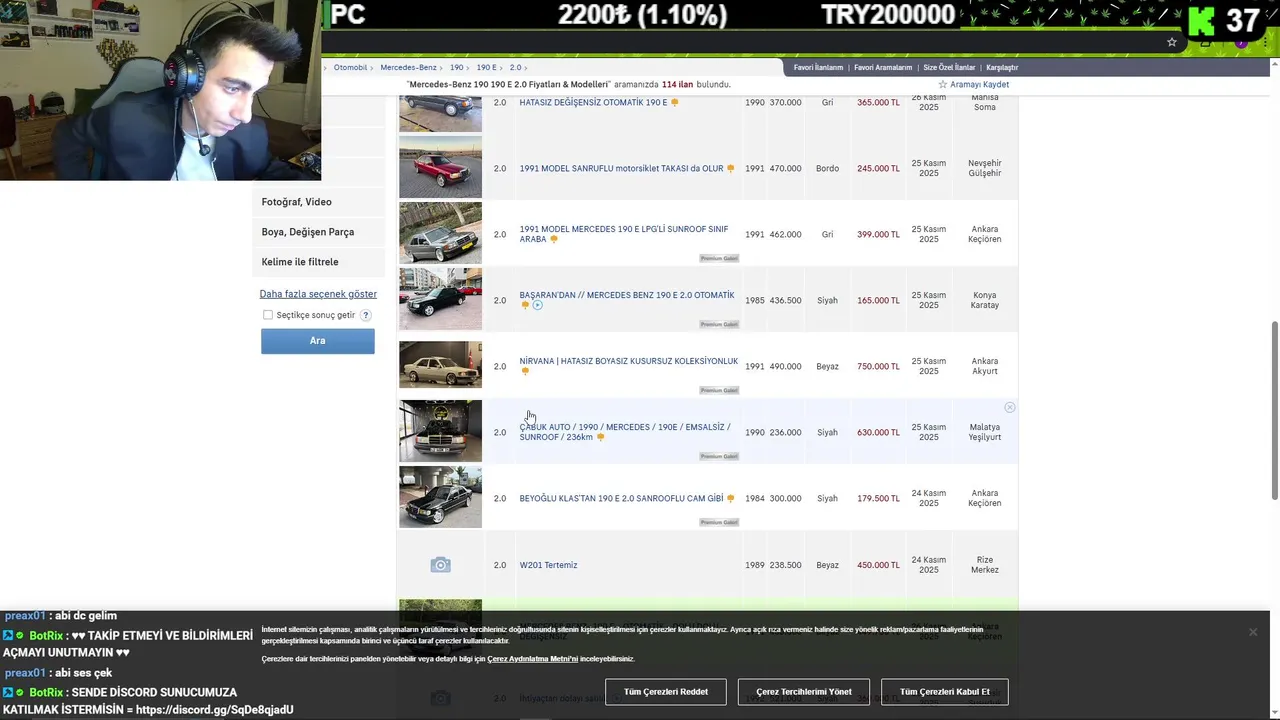
Task: Open the 2.0 breadcrumb category
Action: [515, 67]
